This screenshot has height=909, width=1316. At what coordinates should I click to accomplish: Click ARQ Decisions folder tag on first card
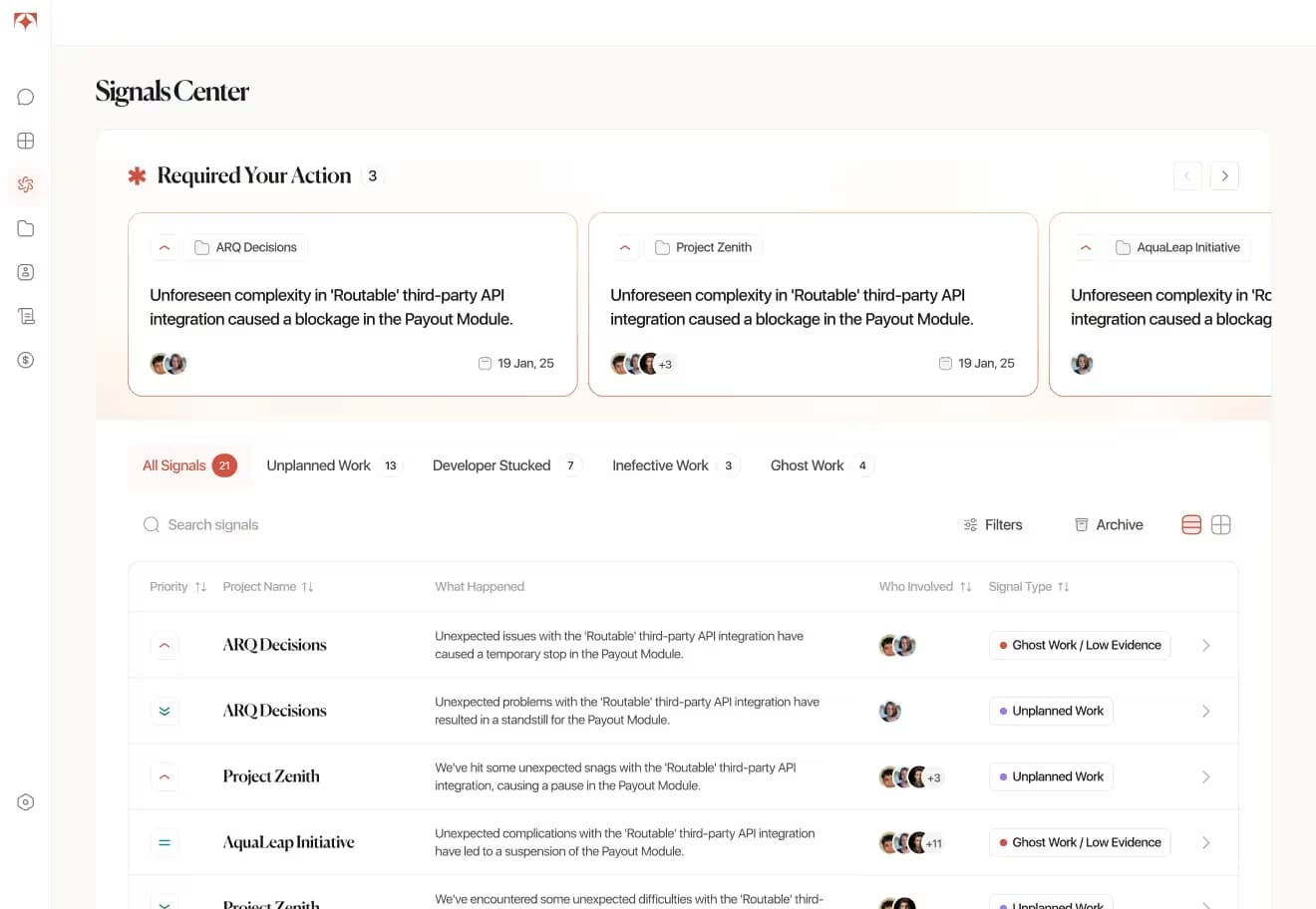[245, 247]
